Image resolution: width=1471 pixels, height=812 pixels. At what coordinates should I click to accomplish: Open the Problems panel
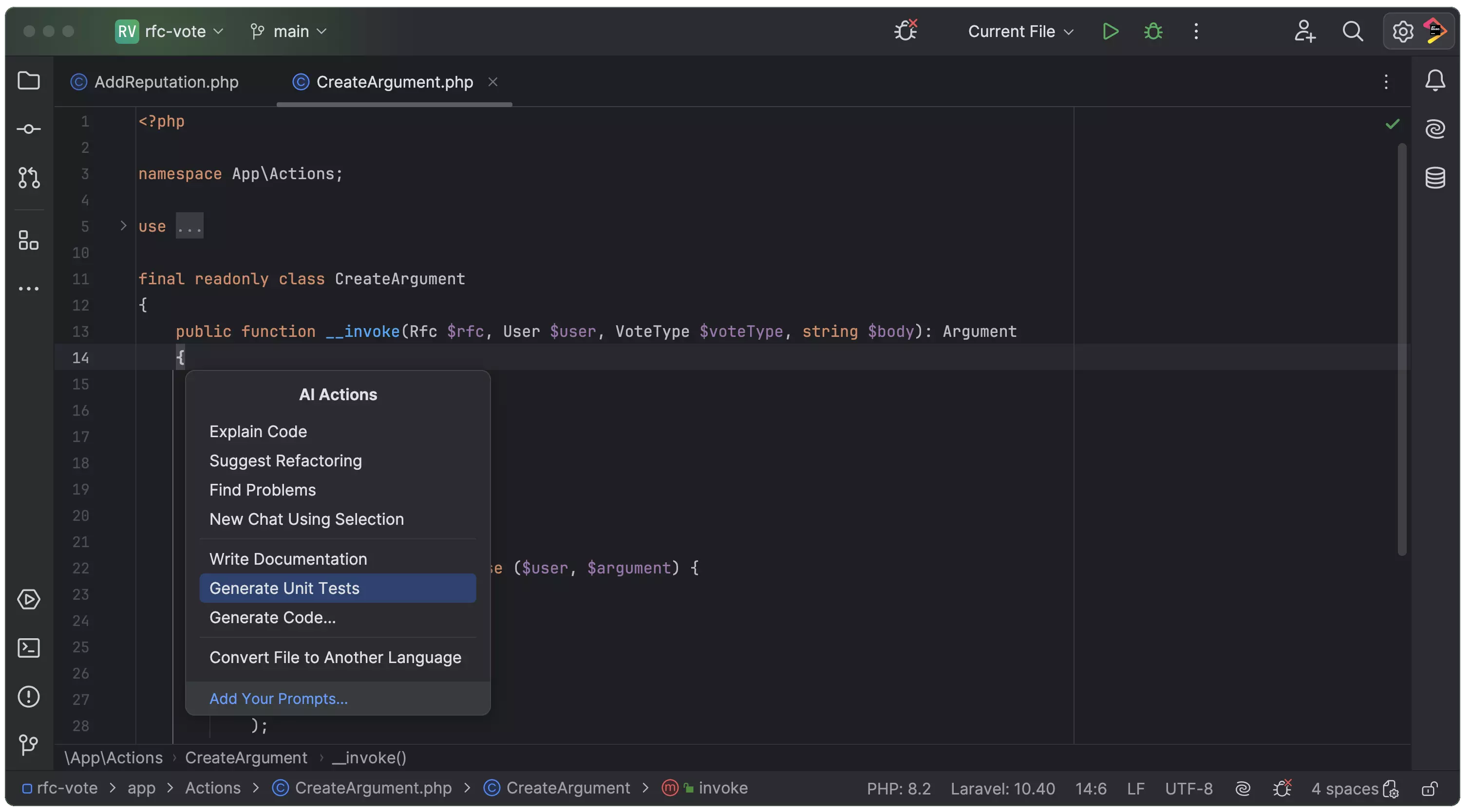(28, 697)
